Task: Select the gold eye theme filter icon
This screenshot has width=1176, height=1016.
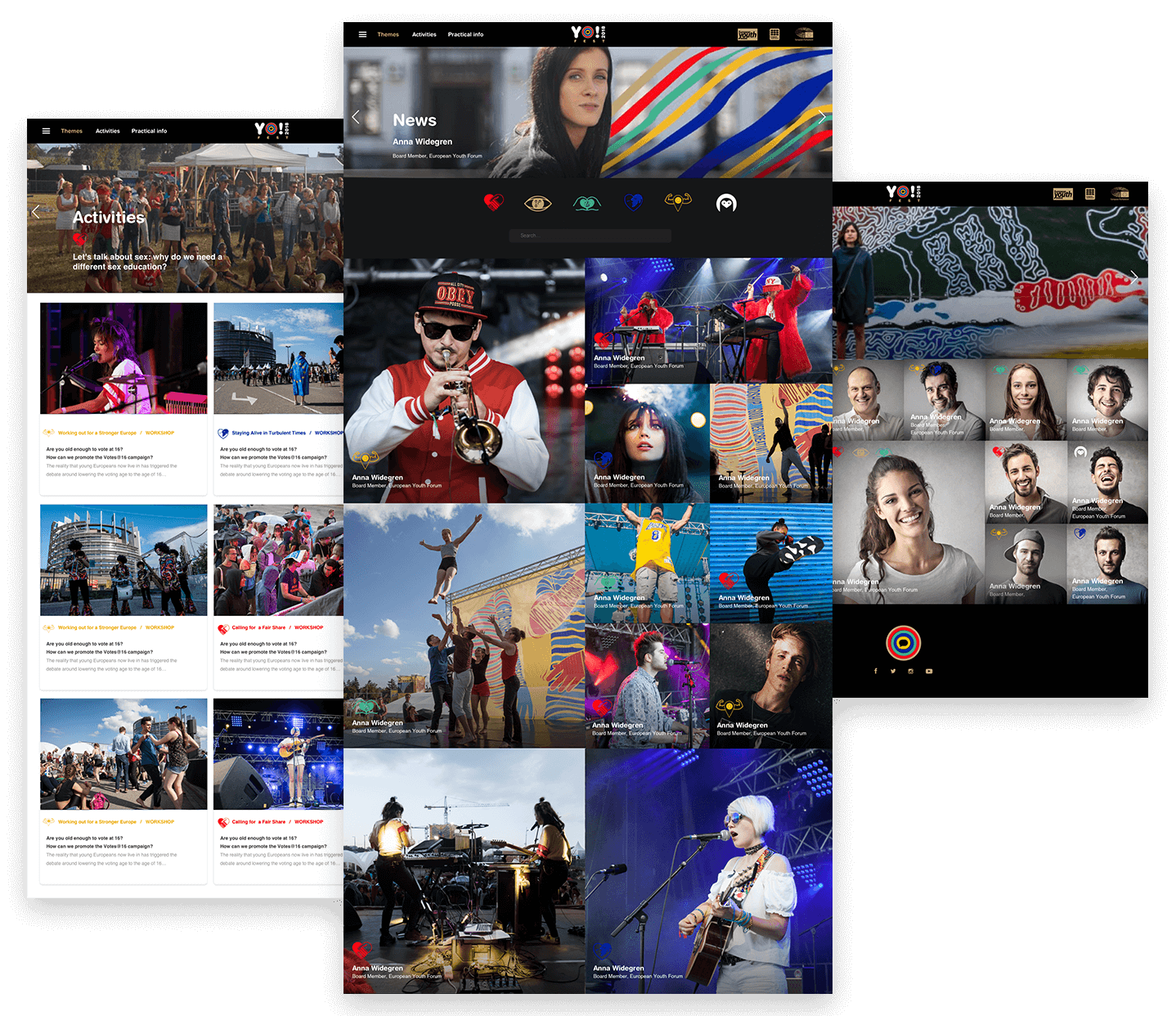Action: [x=537, y=203]
